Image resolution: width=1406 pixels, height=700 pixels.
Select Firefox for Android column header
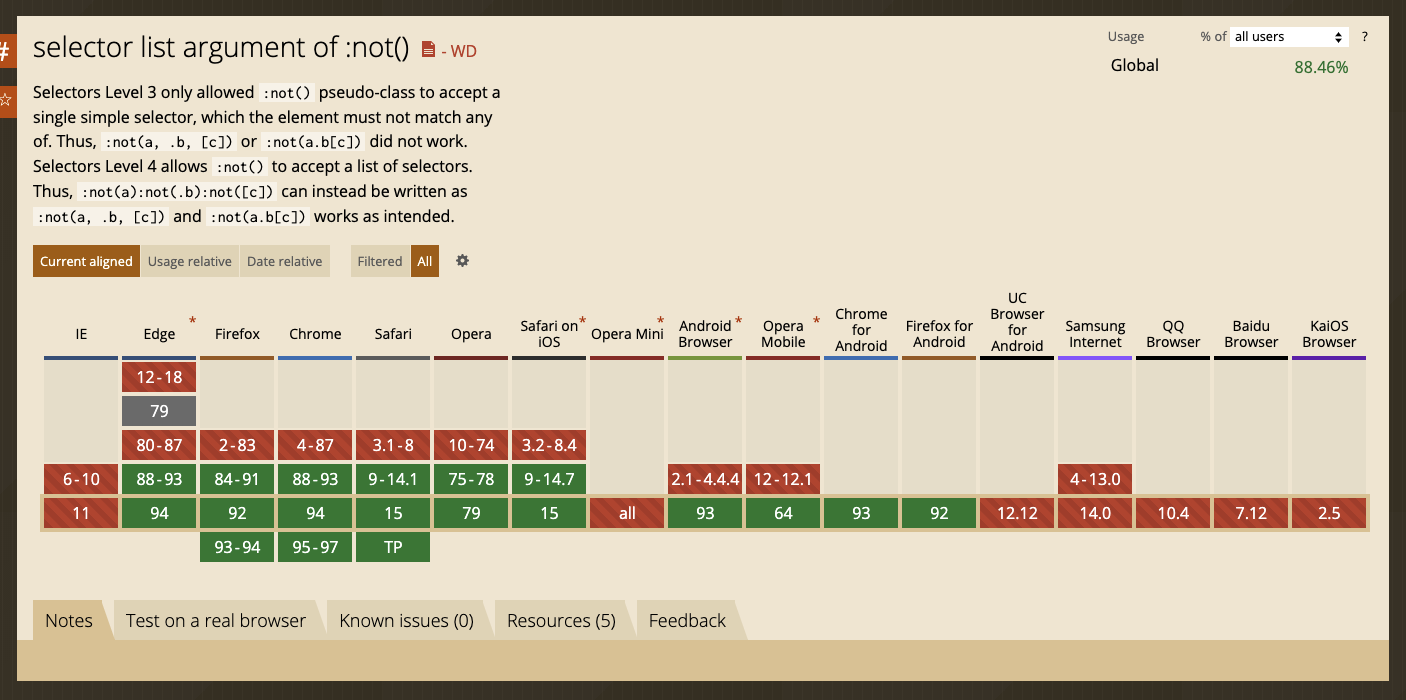click(x=939, y=334)
